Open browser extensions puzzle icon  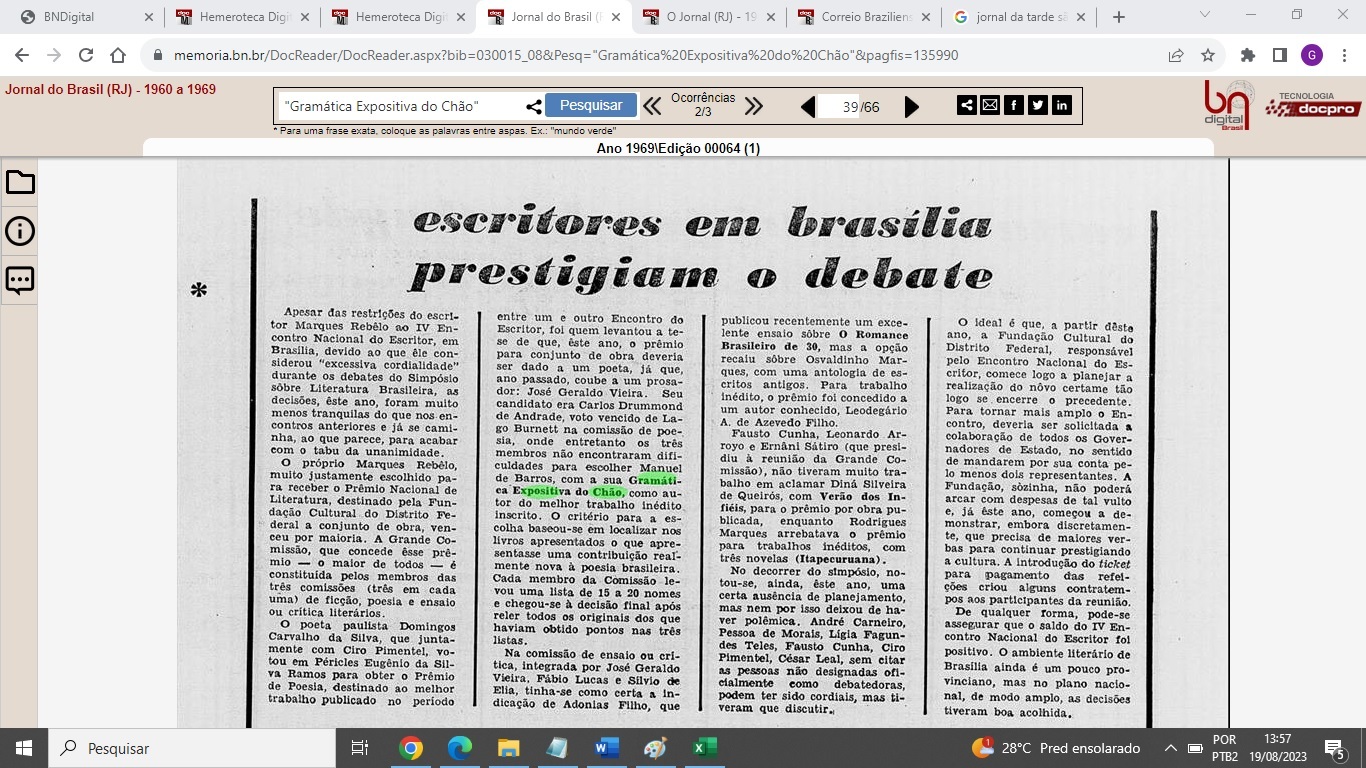point(1248,55)
